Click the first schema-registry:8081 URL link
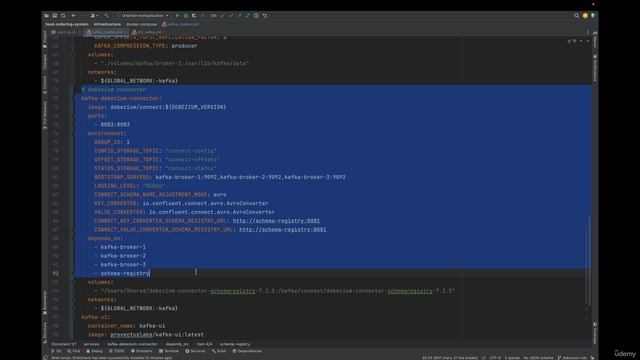This screenshot has height=360, width=640. click(276, 221)
